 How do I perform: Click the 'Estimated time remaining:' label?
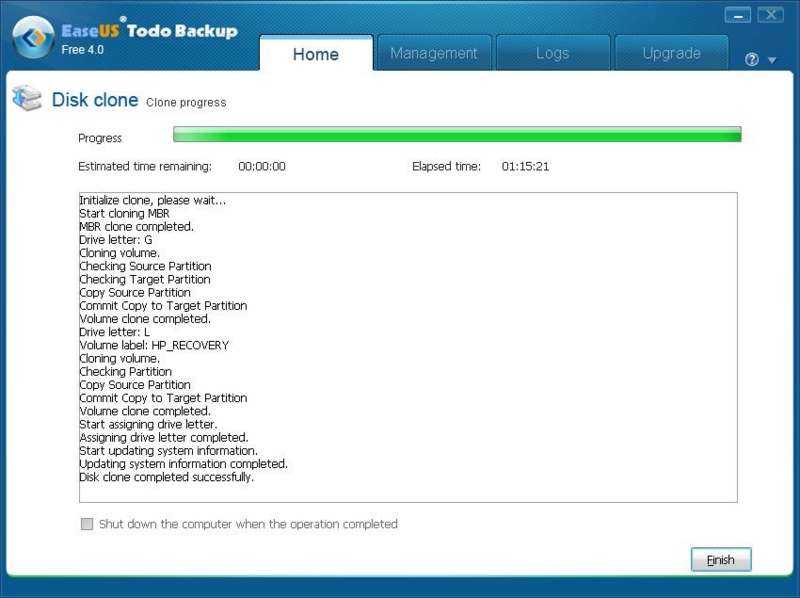tap(145, 166)
